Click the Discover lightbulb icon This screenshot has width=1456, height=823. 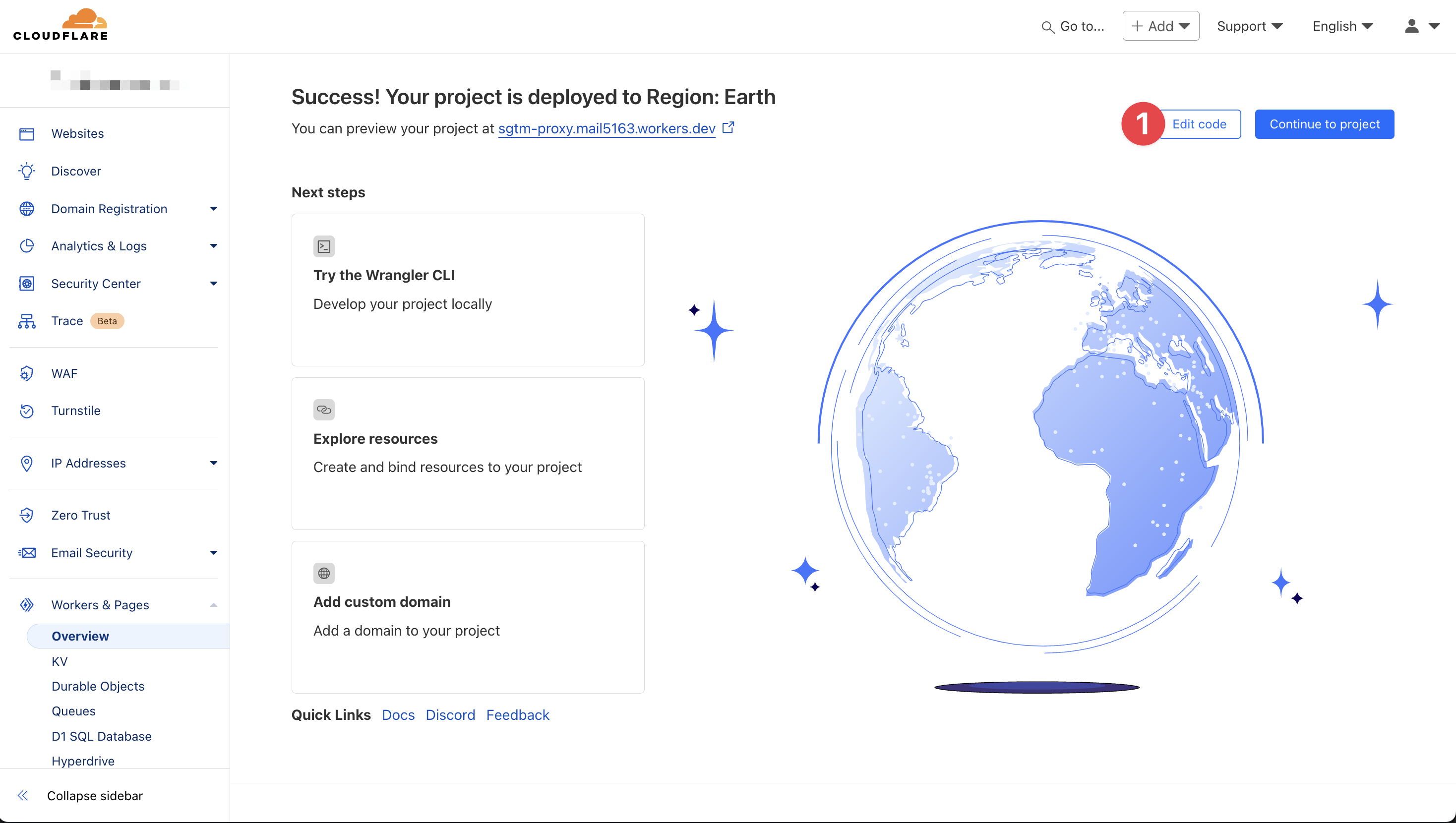point(27,171)
